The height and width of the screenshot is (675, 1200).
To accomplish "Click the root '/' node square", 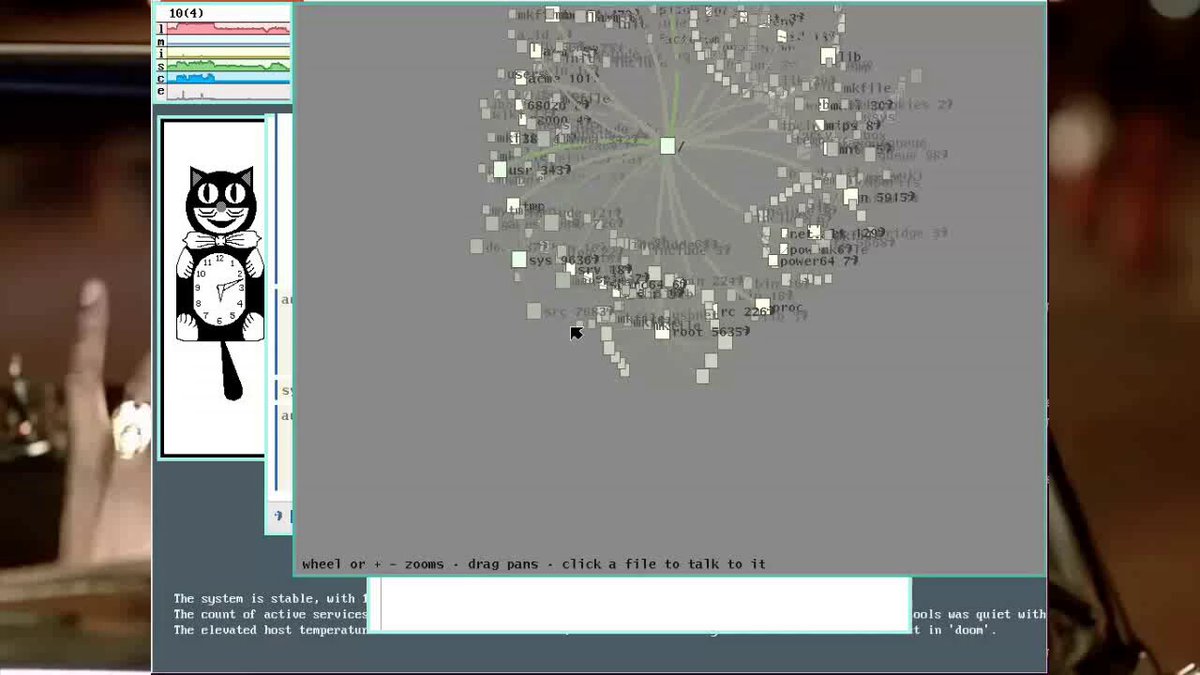I will click(667, 146).
